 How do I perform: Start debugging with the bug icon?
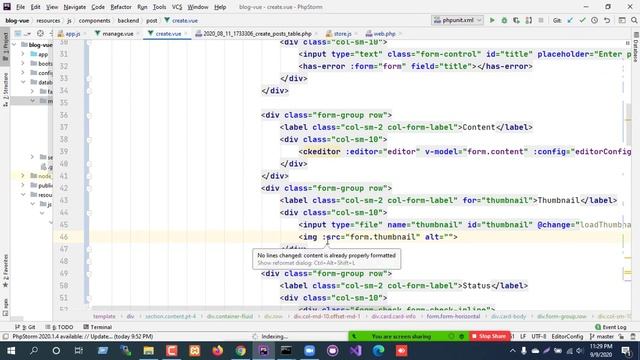504,20
